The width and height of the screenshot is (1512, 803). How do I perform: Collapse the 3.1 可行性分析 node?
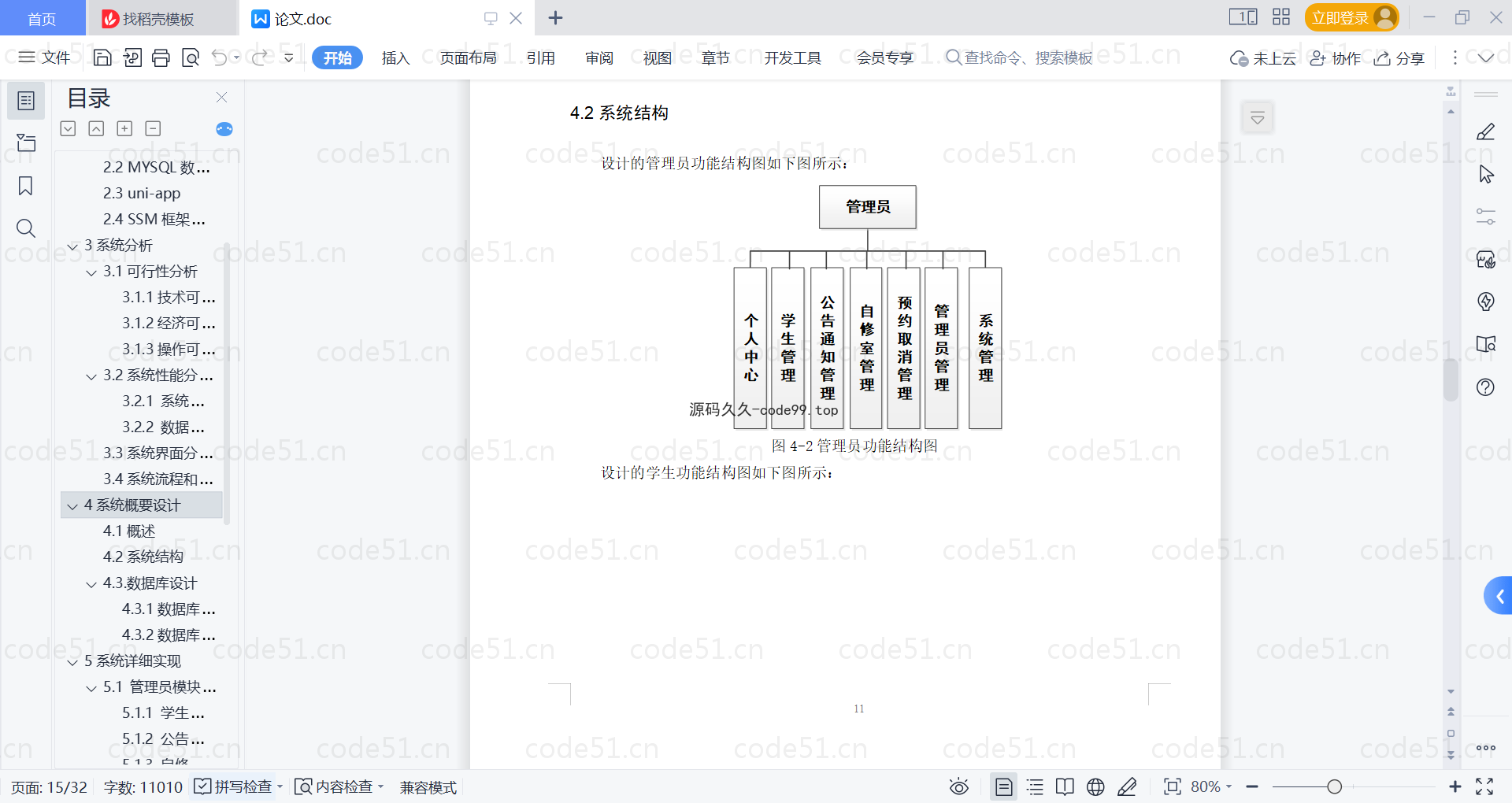(91, 272)
